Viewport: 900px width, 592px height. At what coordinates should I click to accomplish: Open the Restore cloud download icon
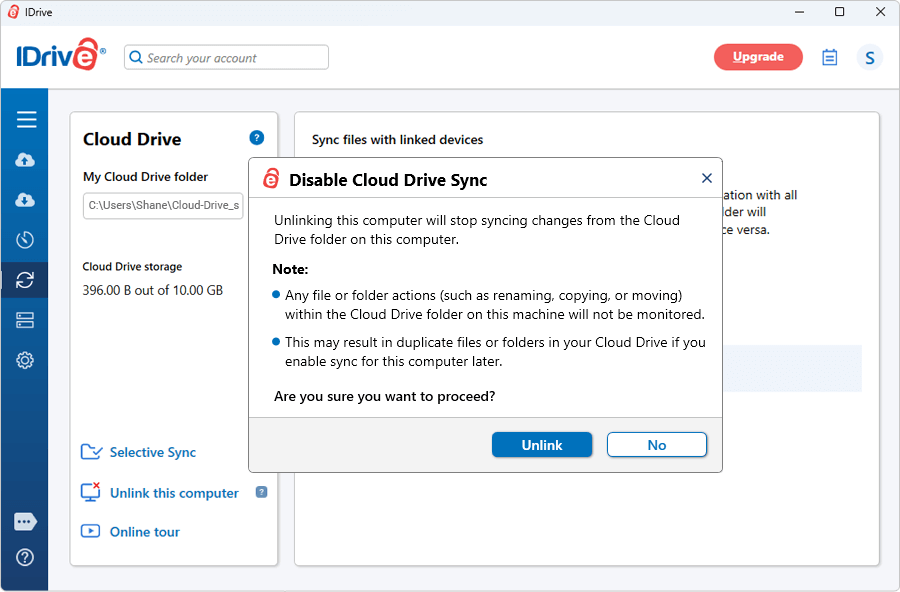click(x=26, y=200)
